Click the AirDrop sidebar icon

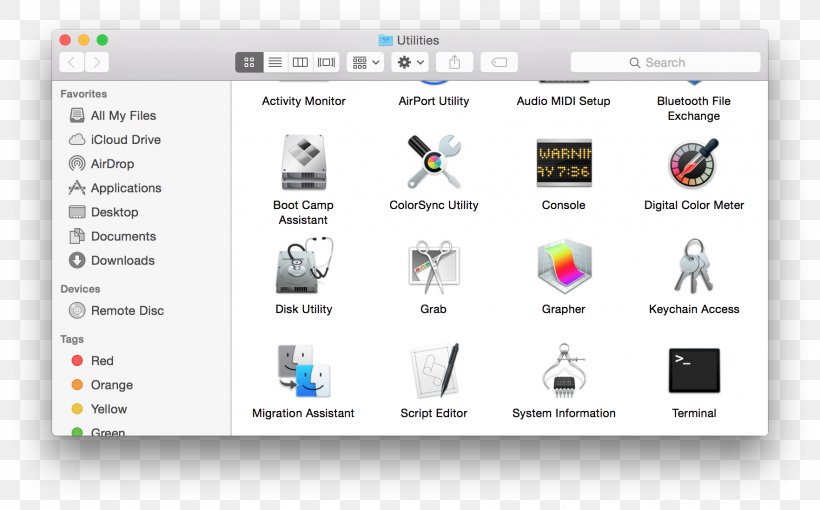point(77,164)
